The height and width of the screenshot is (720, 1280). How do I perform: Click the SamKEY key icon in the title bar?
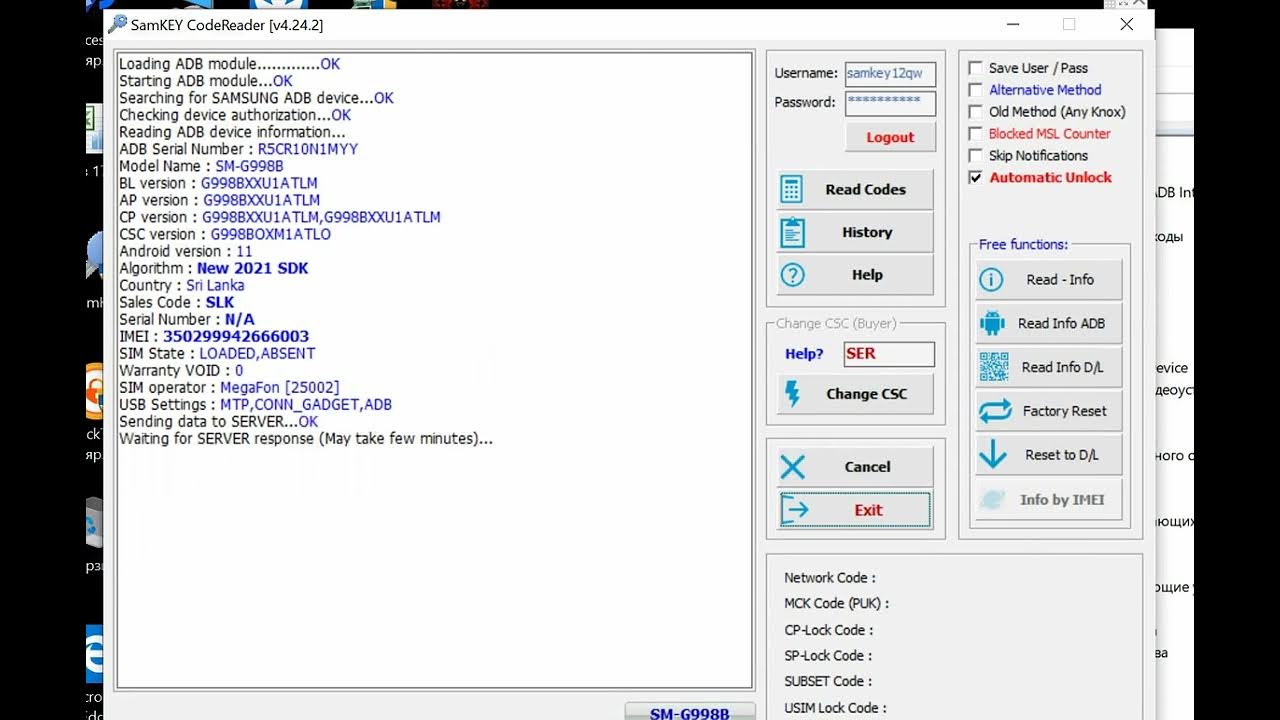[x=118, y=24]
